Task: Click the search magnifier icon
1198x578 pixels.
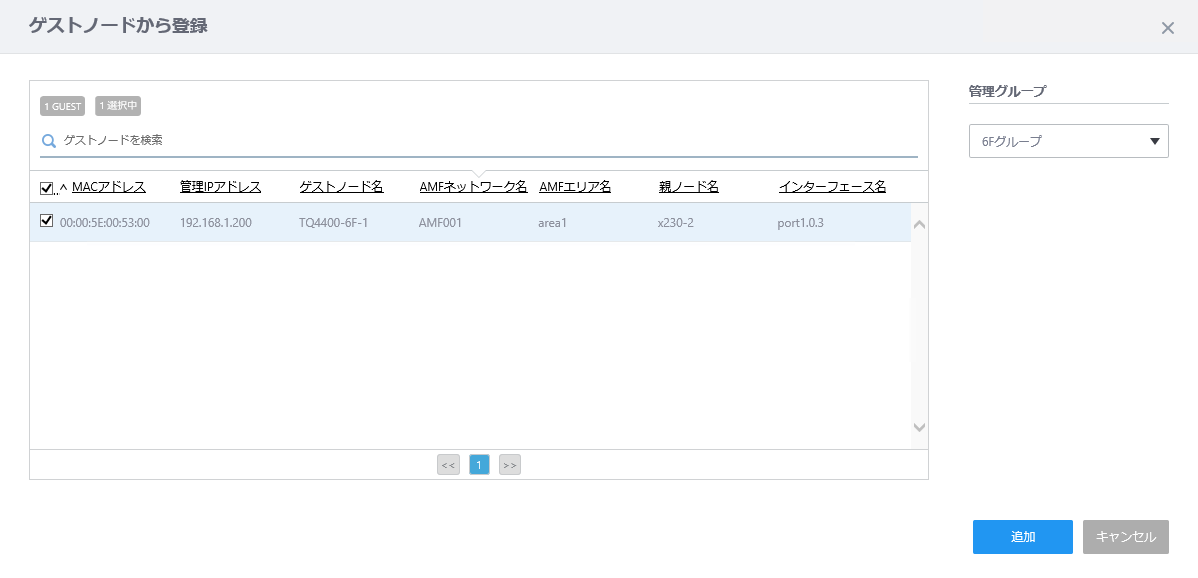Action: (49, 140)
